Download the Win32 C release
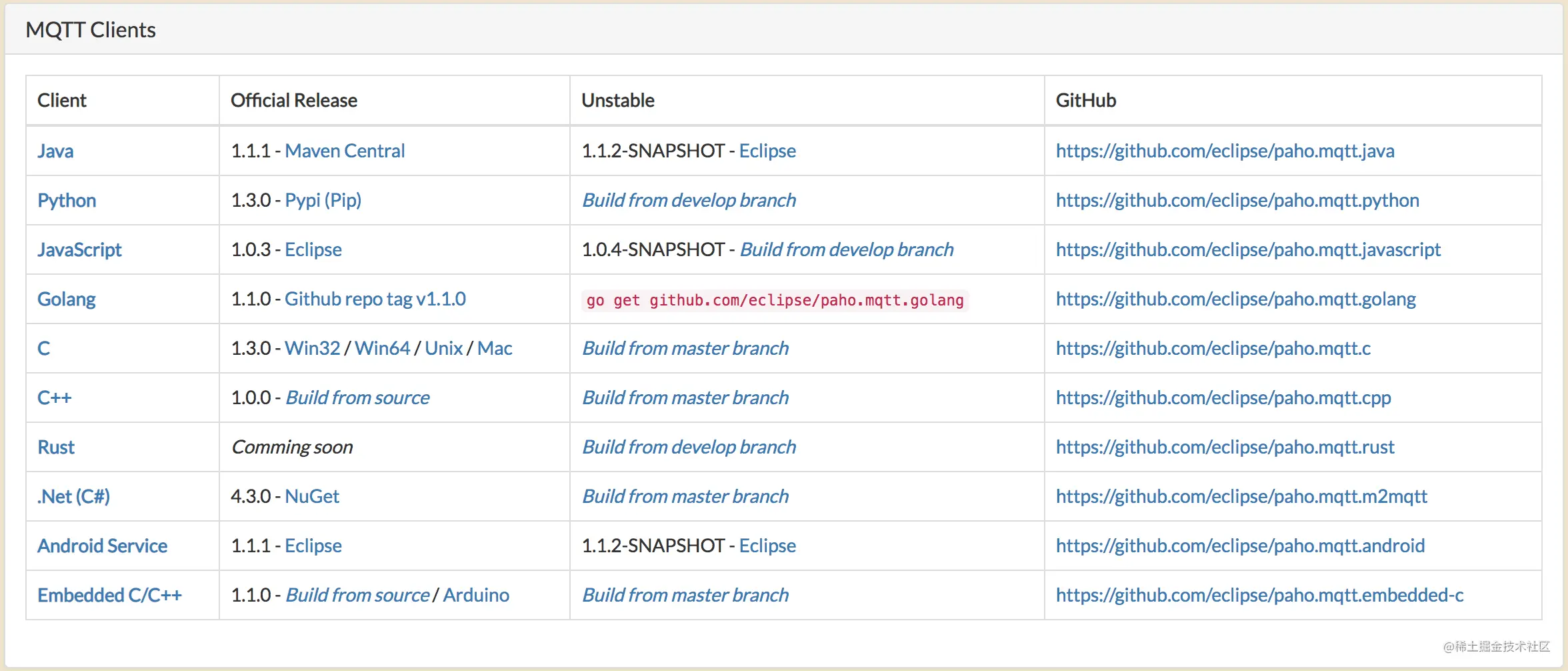 coord(313,348)
